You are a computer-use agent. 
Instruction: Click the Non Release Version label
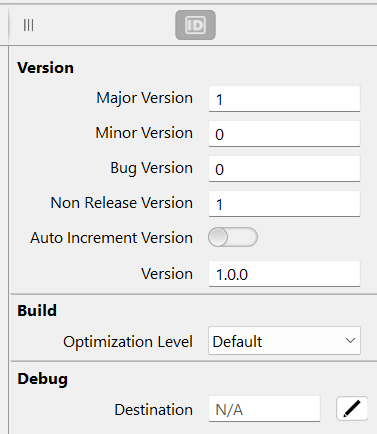pos(122,203)
